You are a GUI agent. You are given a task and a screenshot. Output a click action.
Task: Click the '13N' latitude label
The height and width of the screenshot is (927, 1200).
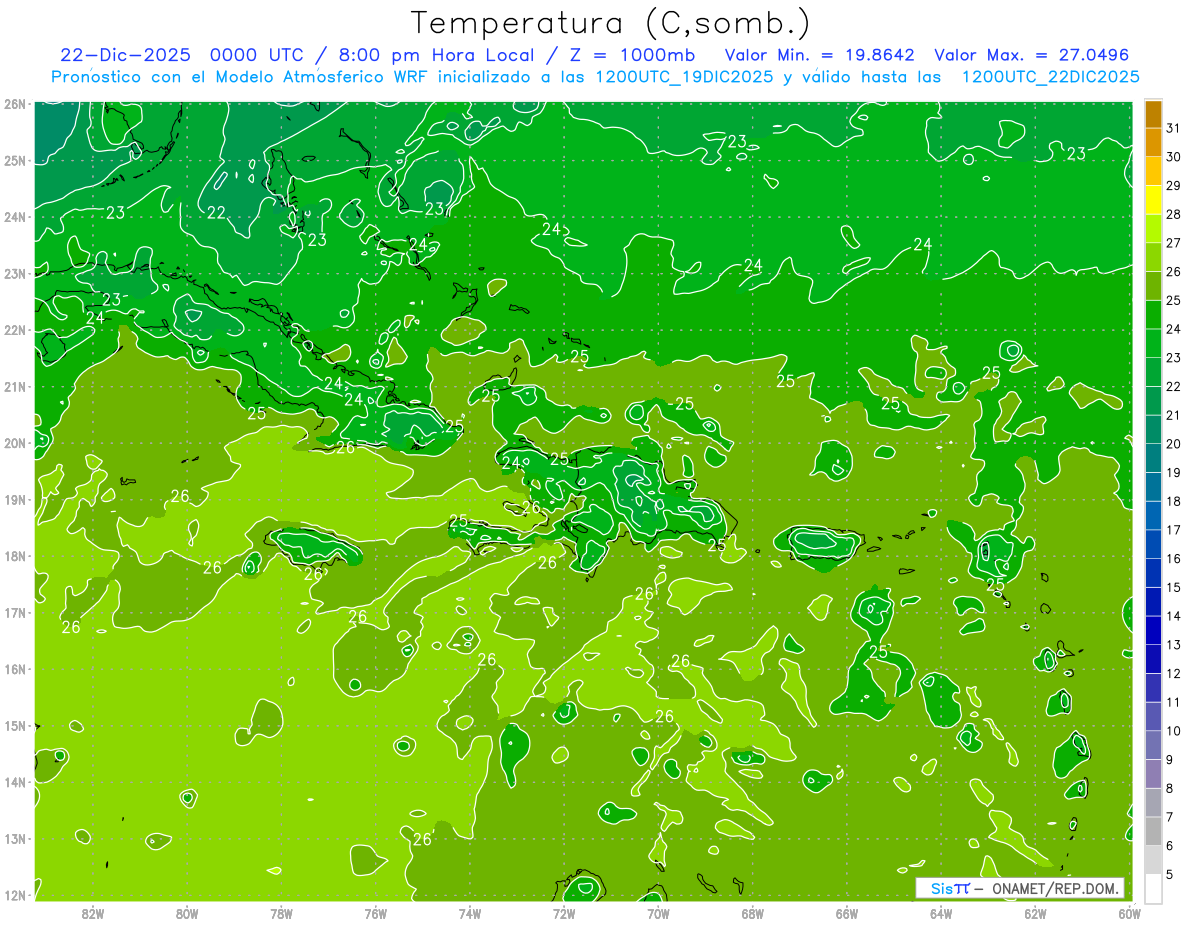coord(14,839)
